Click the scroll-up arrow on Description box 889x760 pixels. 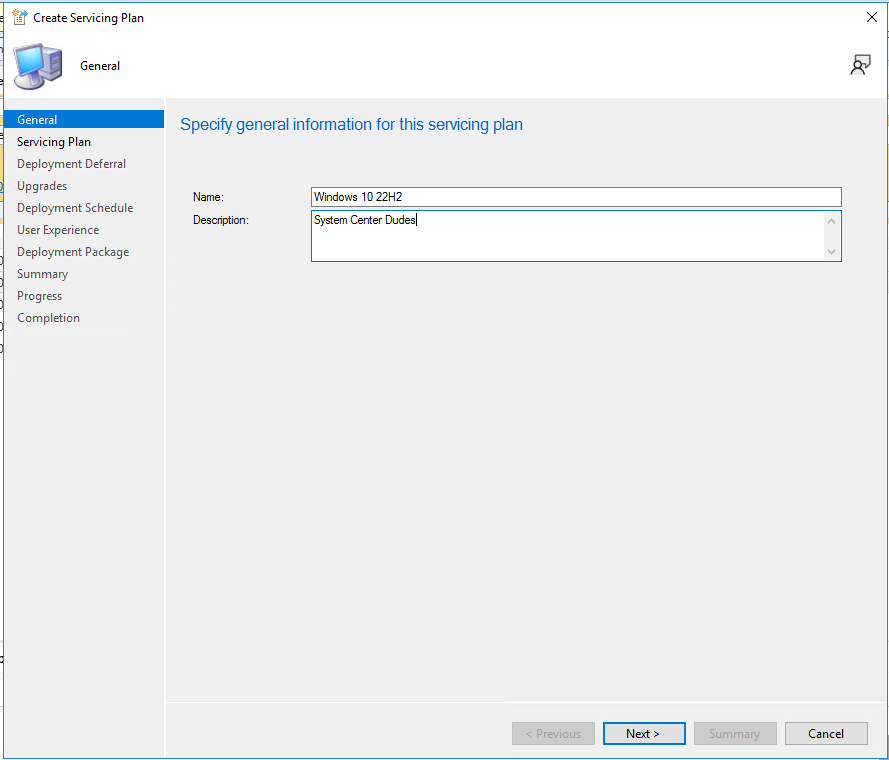[x=832, y=220]
